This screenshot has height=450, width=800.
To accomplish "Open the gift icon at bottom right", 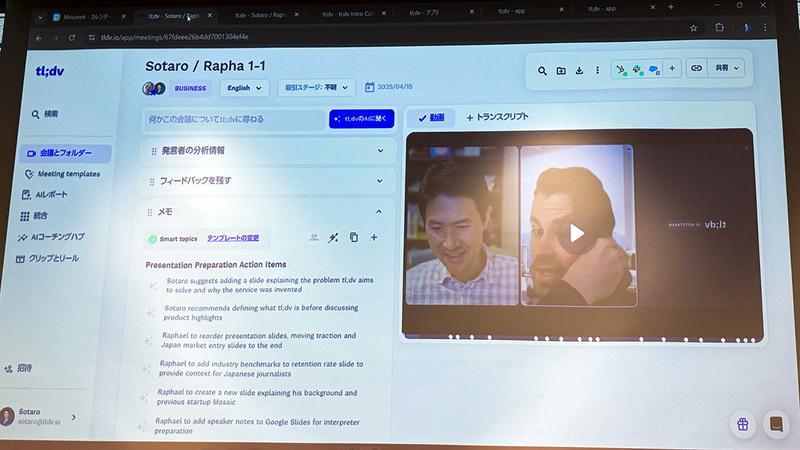I will [x=743, y=424].
